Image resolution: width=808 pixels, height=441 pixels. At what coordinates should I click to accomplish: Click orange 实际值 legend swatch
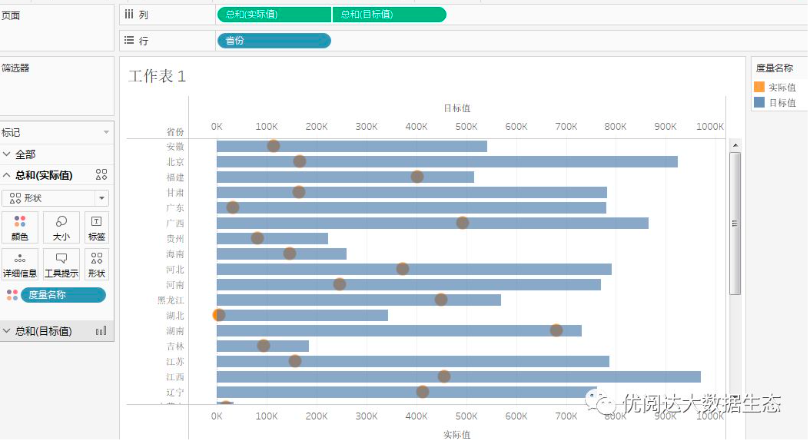759,88
